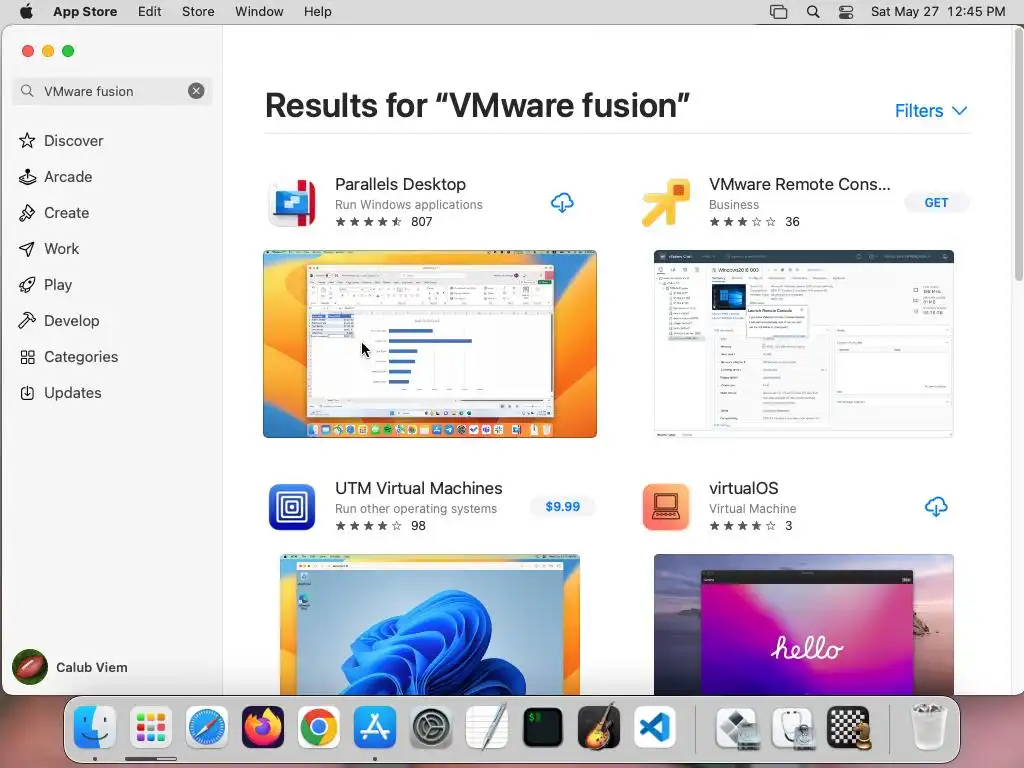Open UTM Virtual Machines title

pyautogui.click(x=419, y=488)
